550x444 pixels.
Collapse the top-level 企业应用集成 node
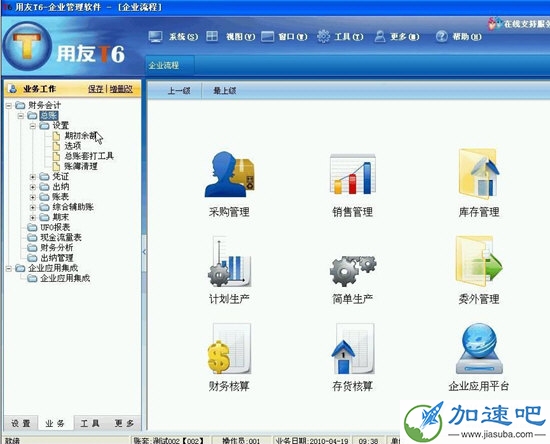[x=9, y=268]
